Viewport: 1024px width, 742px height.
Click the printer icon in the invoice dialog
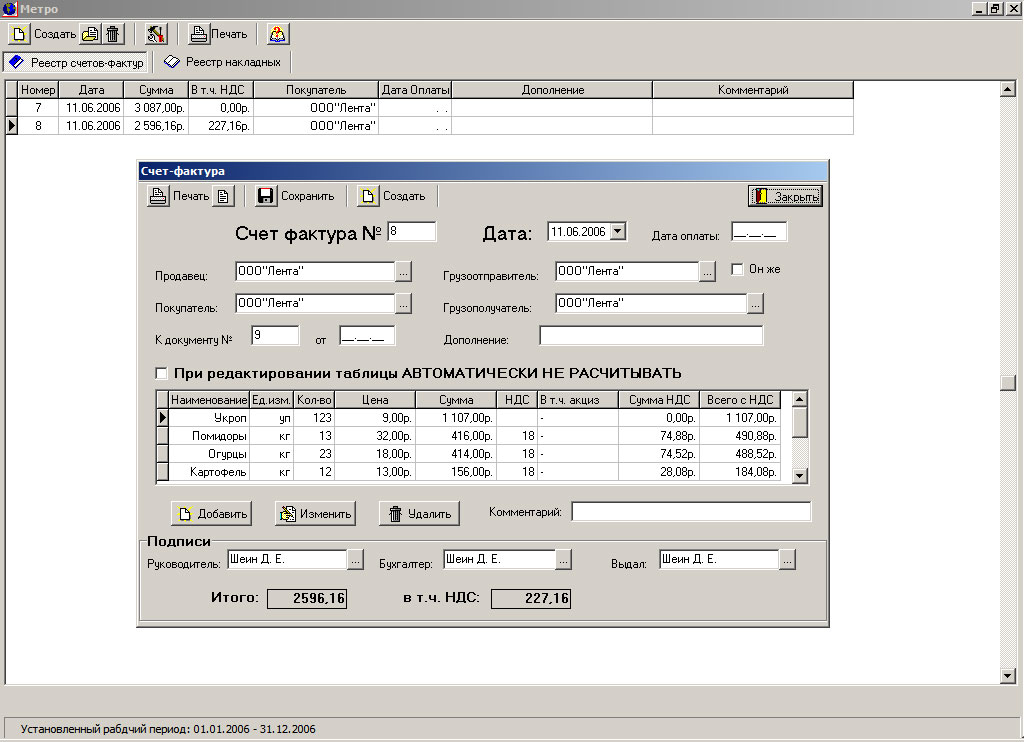pyautogui.click(x=158, y=196)
